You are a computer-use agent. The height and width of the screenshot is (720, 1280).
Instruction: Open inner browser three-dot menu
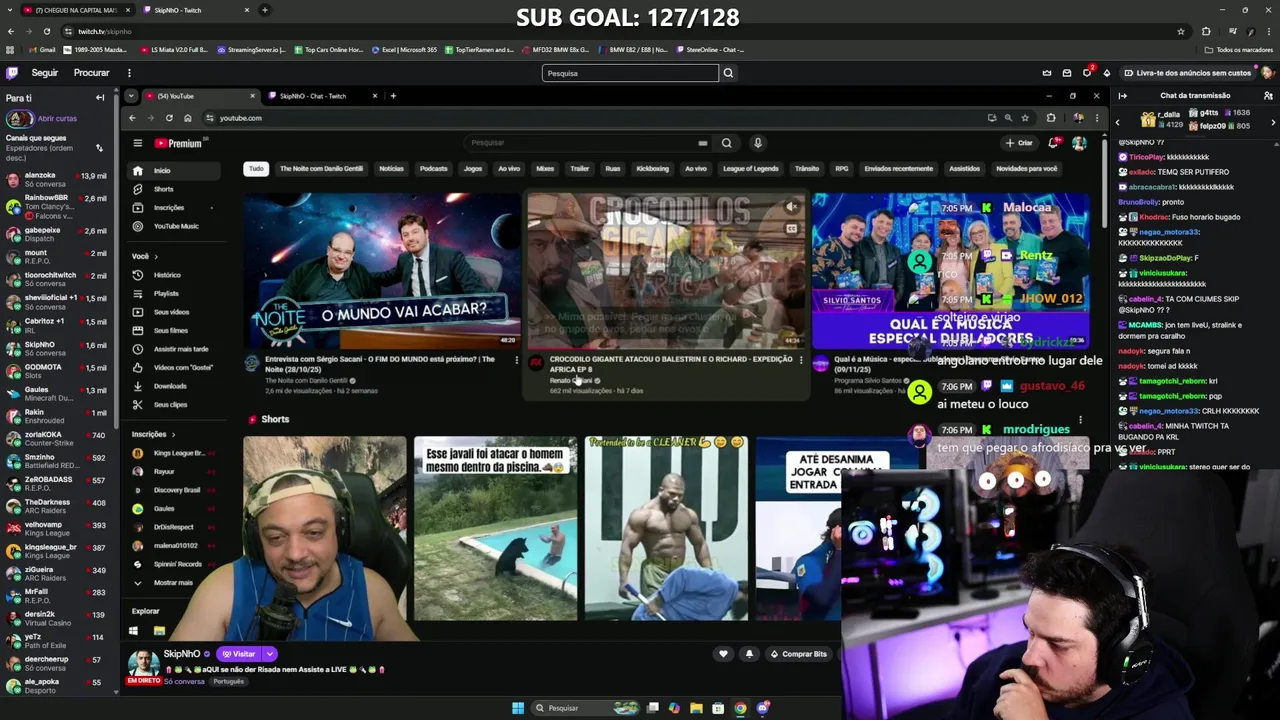pos(1097,118)
